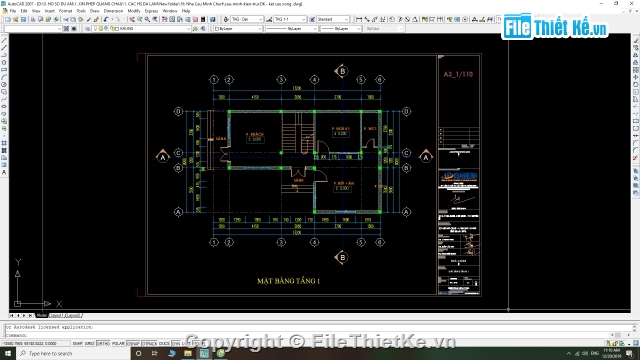The height and width of the screenshot is (360, 640).
Task: Click the Plot Preview icon
Action: coord(40,19)
